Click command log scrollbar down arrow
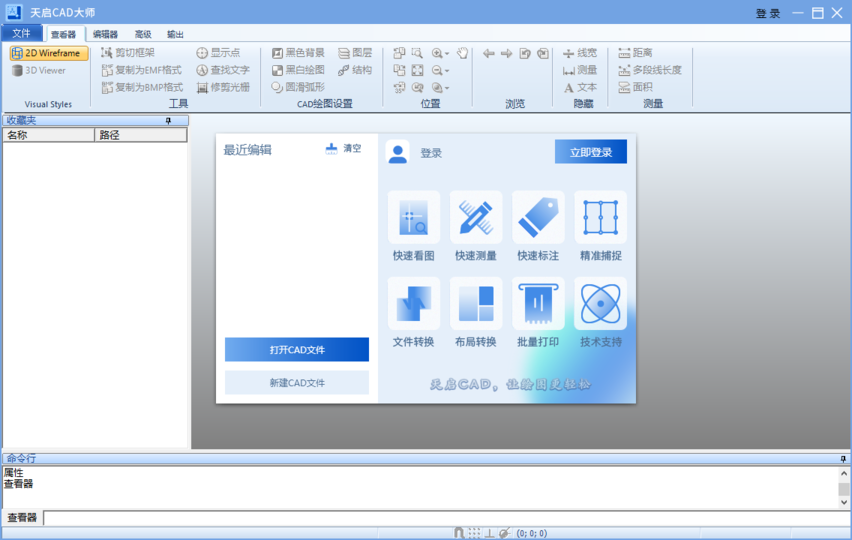The image size is (852, 540). [844, 503]
